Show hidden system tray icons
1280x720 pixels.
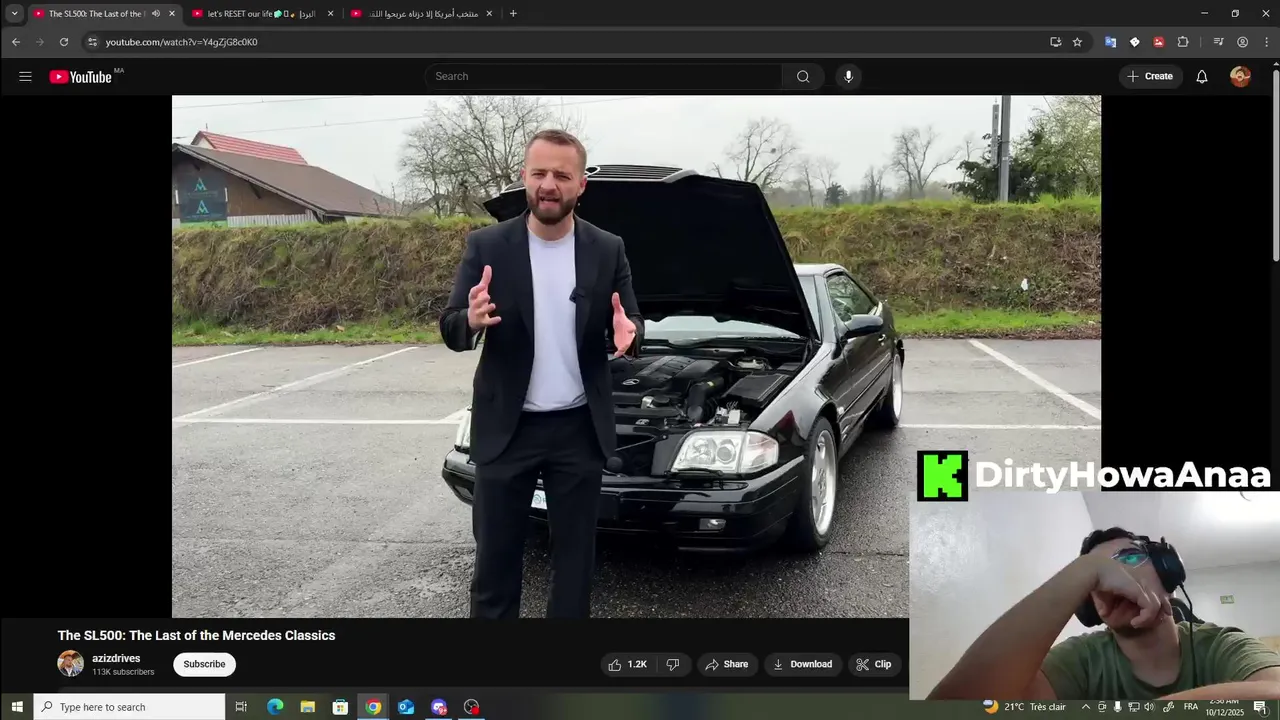pyautogui.click(x=1086, y=707)
